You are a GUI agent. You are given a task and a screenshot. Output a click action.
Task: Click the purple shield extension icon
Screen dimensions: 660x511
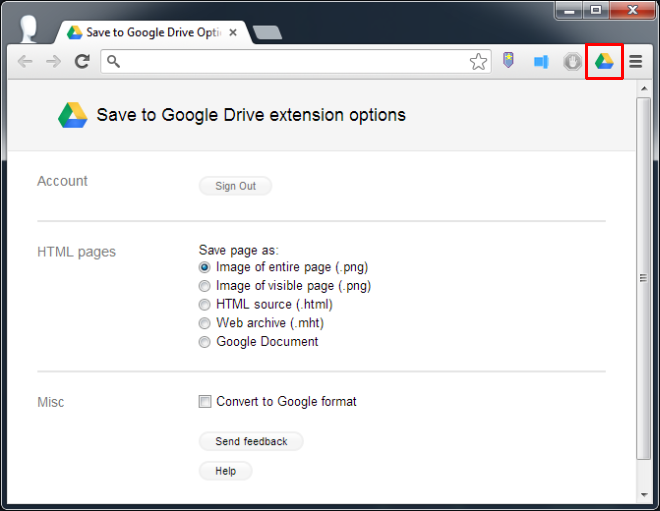pyautogui.click(x=509, y=62)
